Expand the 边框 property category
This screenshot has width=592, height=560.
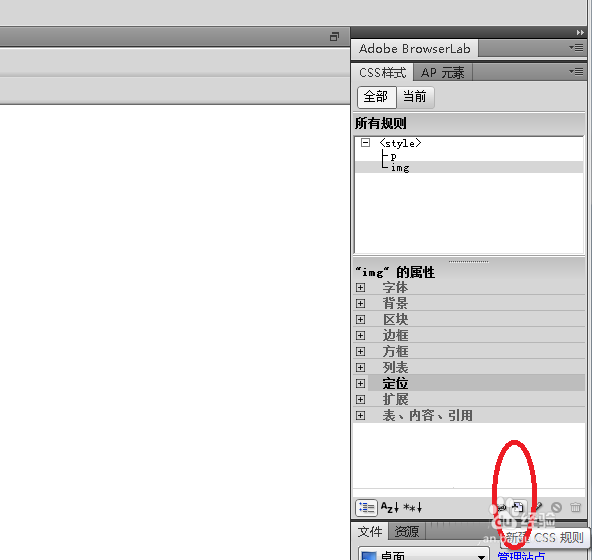361,336
